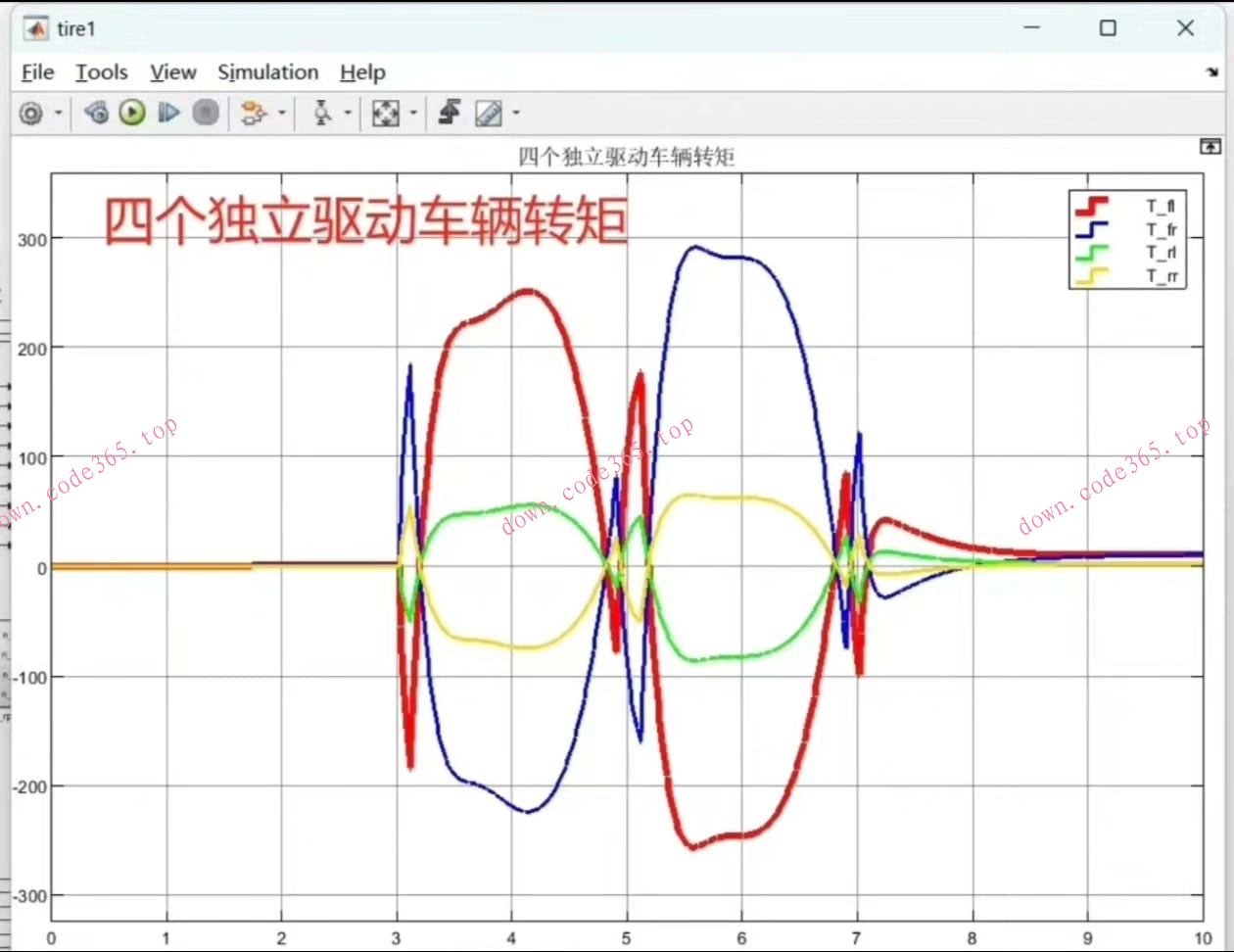Click the maximize axes button above the legend
This screenshot has height=952, width=1234.
[1210, 147]
